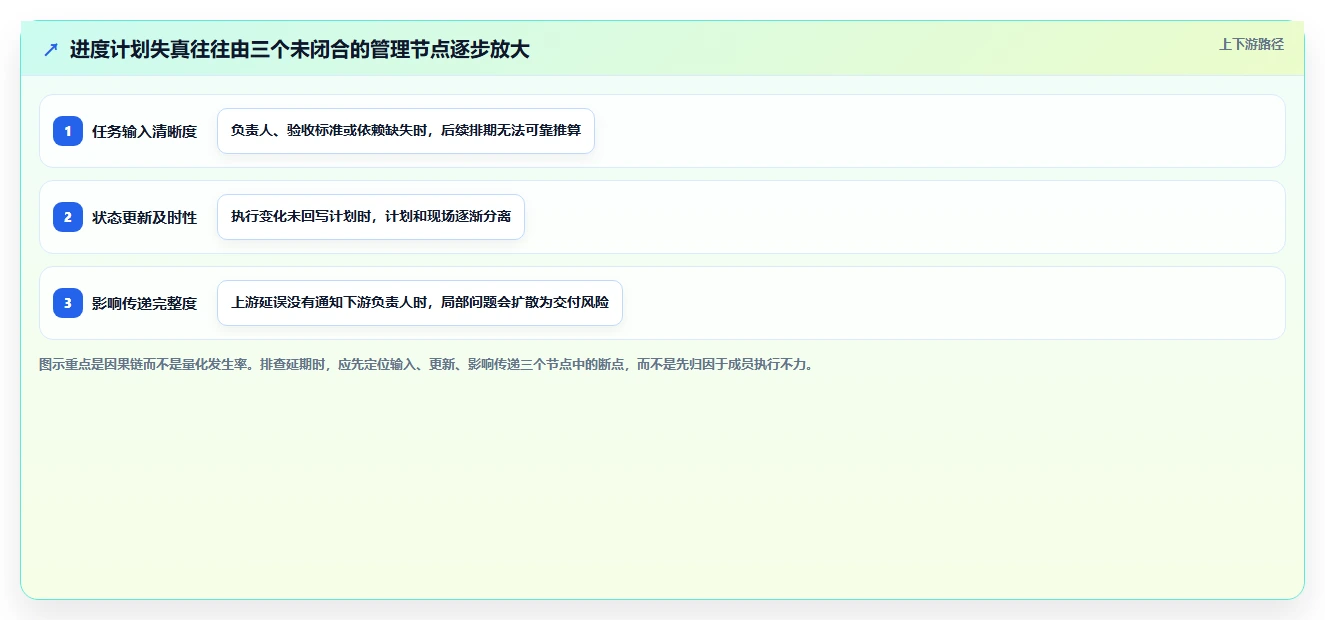Select the 任务输入清晰度 label
The image size is (1325, 620).
(x=145, y=131)
